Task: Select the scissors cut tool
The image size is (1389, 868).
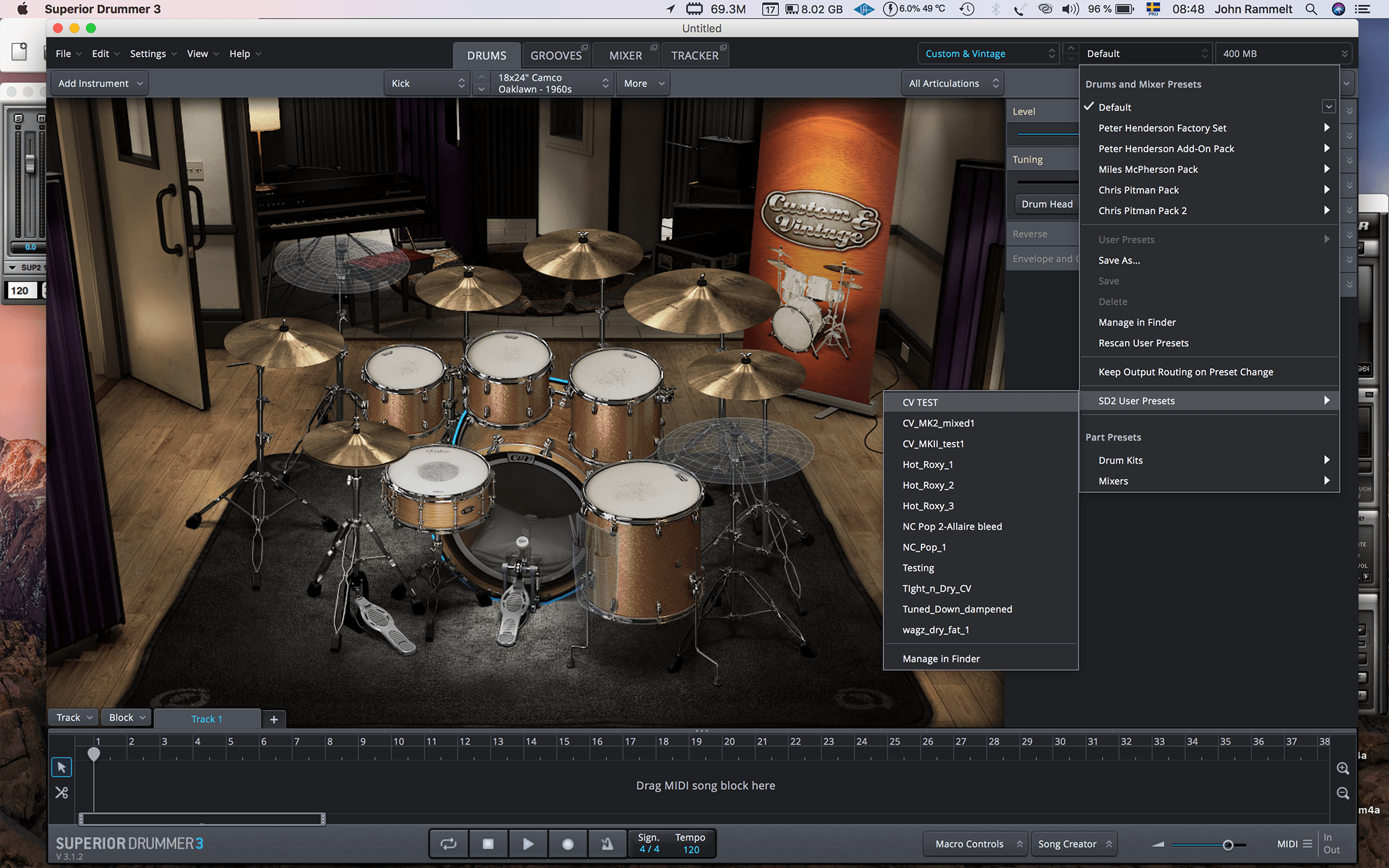Action: point(62,792)
